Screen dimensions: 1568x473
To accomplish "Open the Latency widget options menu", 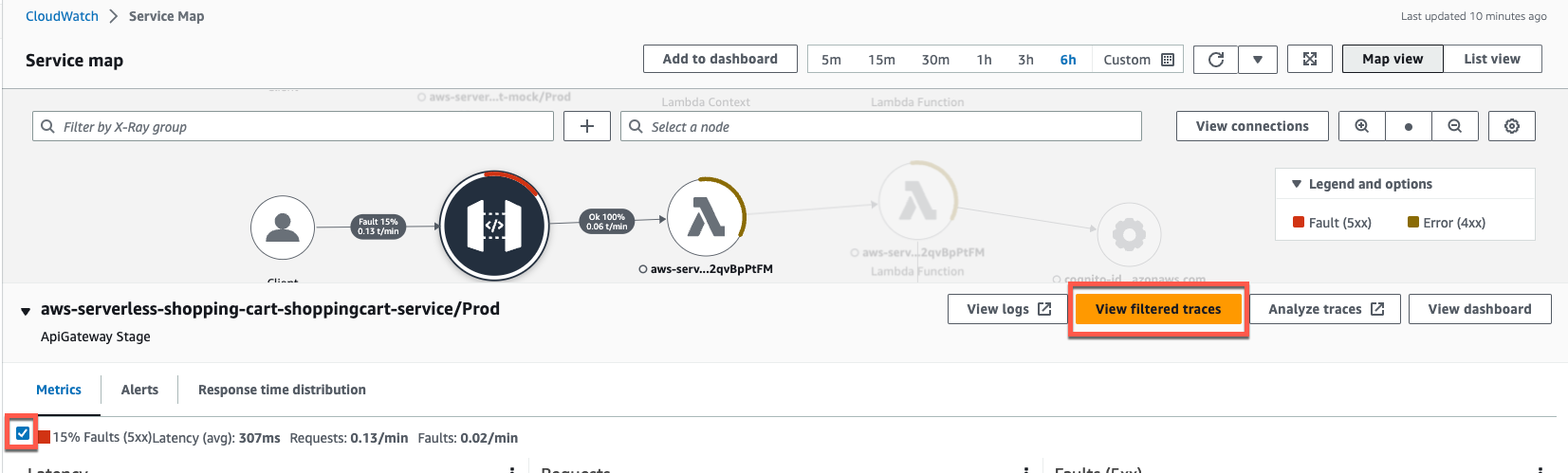I will pos(512,469).
